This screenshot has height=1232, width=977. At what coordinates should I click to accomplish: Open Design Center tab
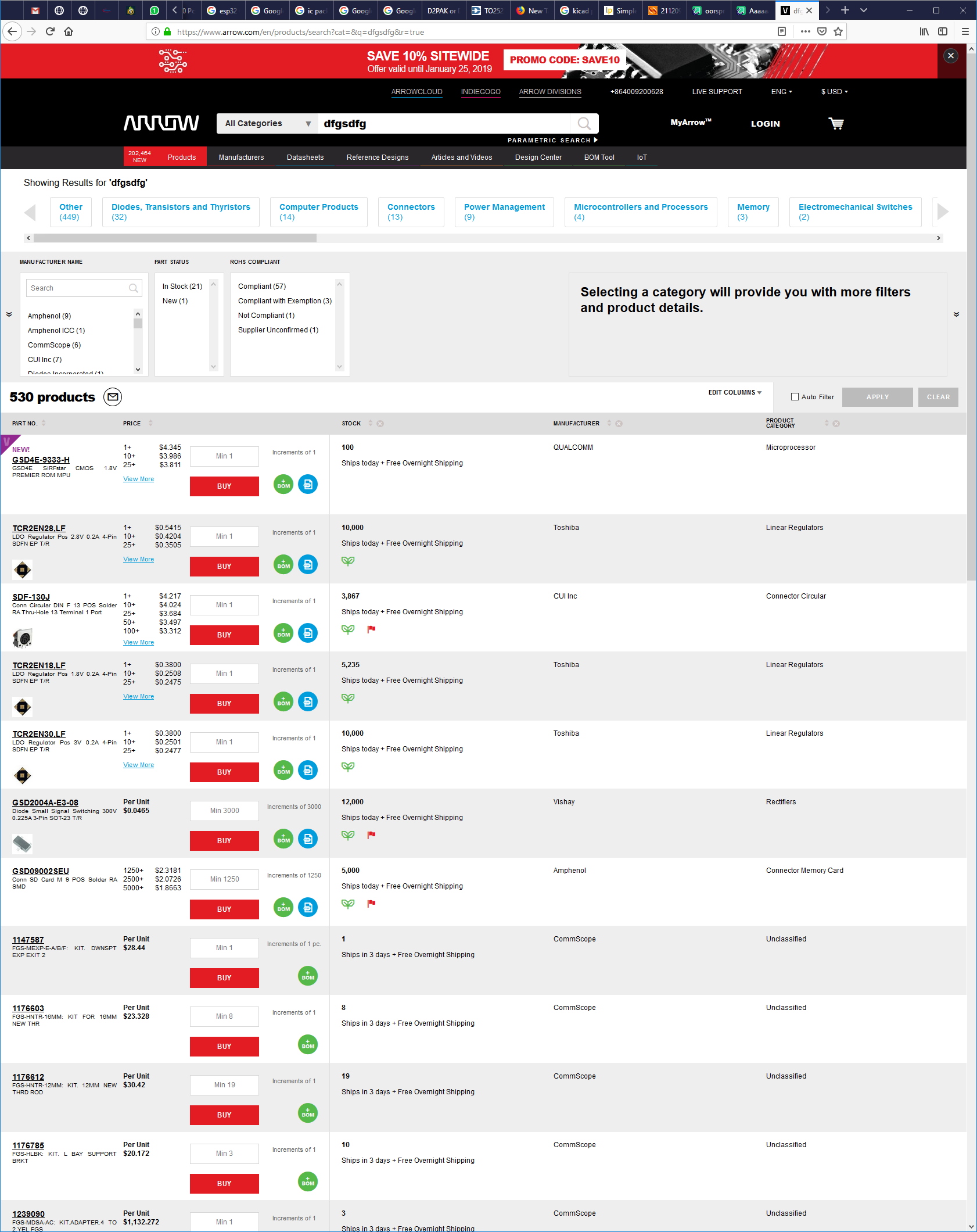(538, 157)
